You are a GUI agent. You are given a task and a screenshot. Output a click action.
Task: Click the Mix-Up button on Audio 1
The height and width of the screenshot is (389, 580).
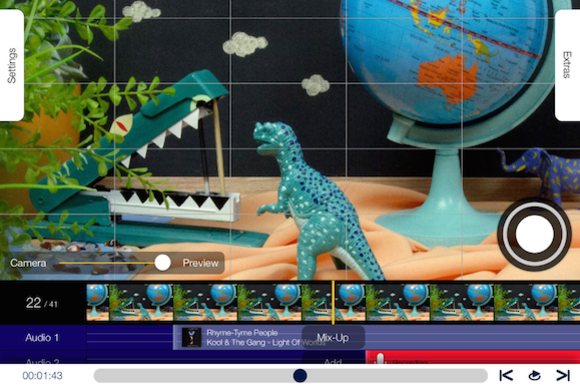coord(333,337)
